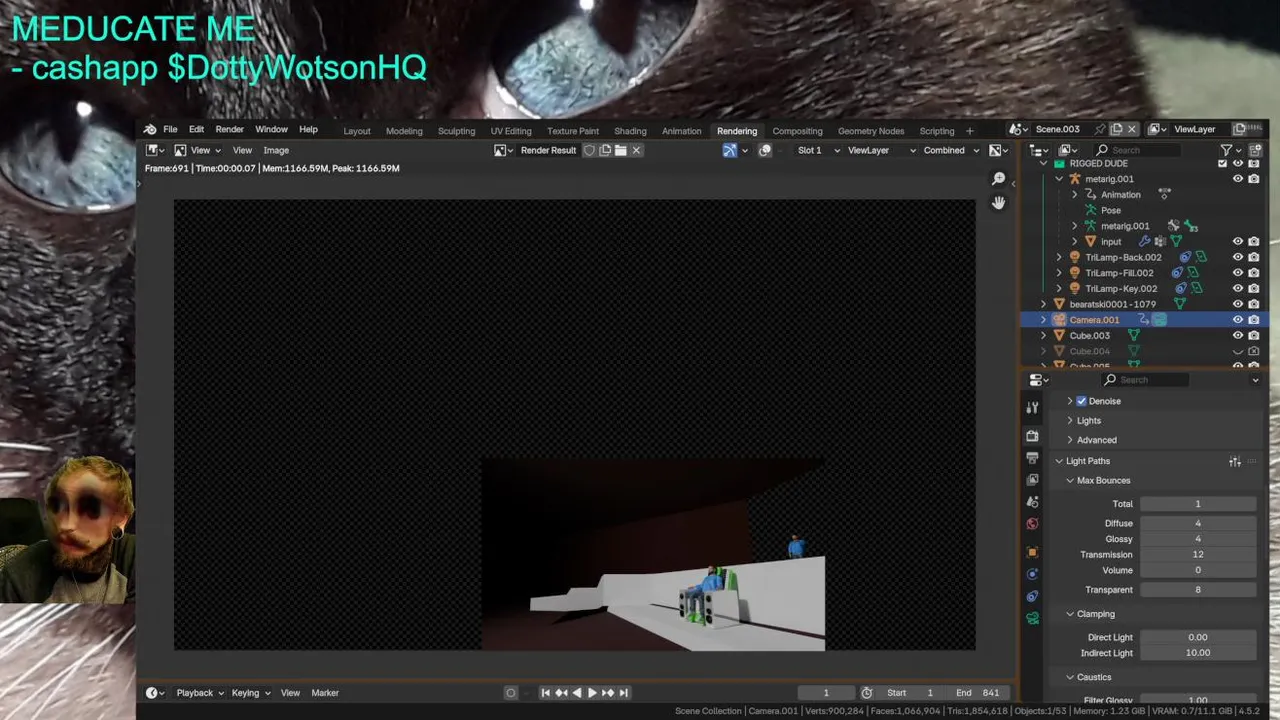Expand the Lights subpanel

1089,421
